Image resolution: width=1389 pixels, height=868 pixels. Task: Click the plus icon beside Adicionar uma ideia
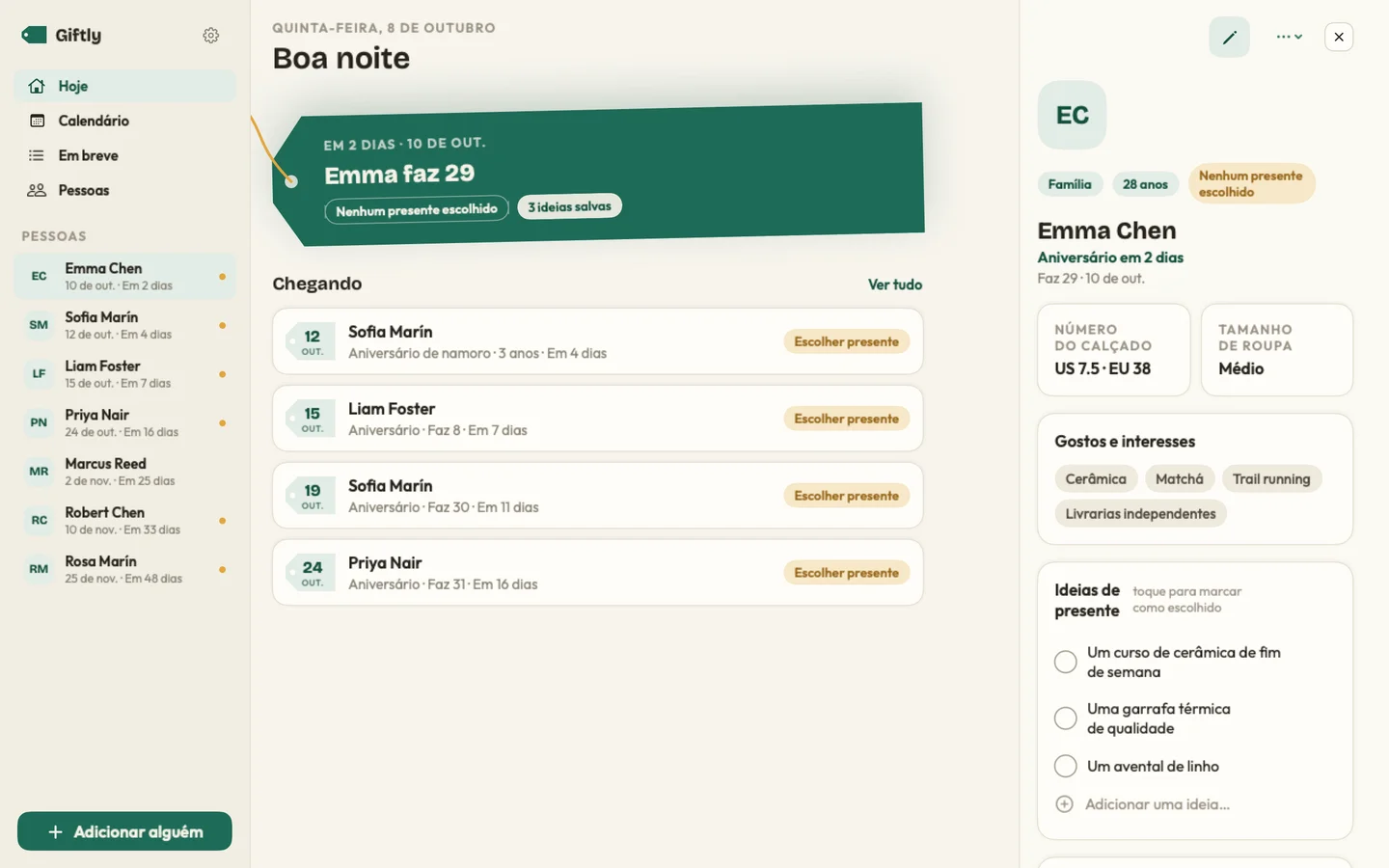click(1065, 804)
